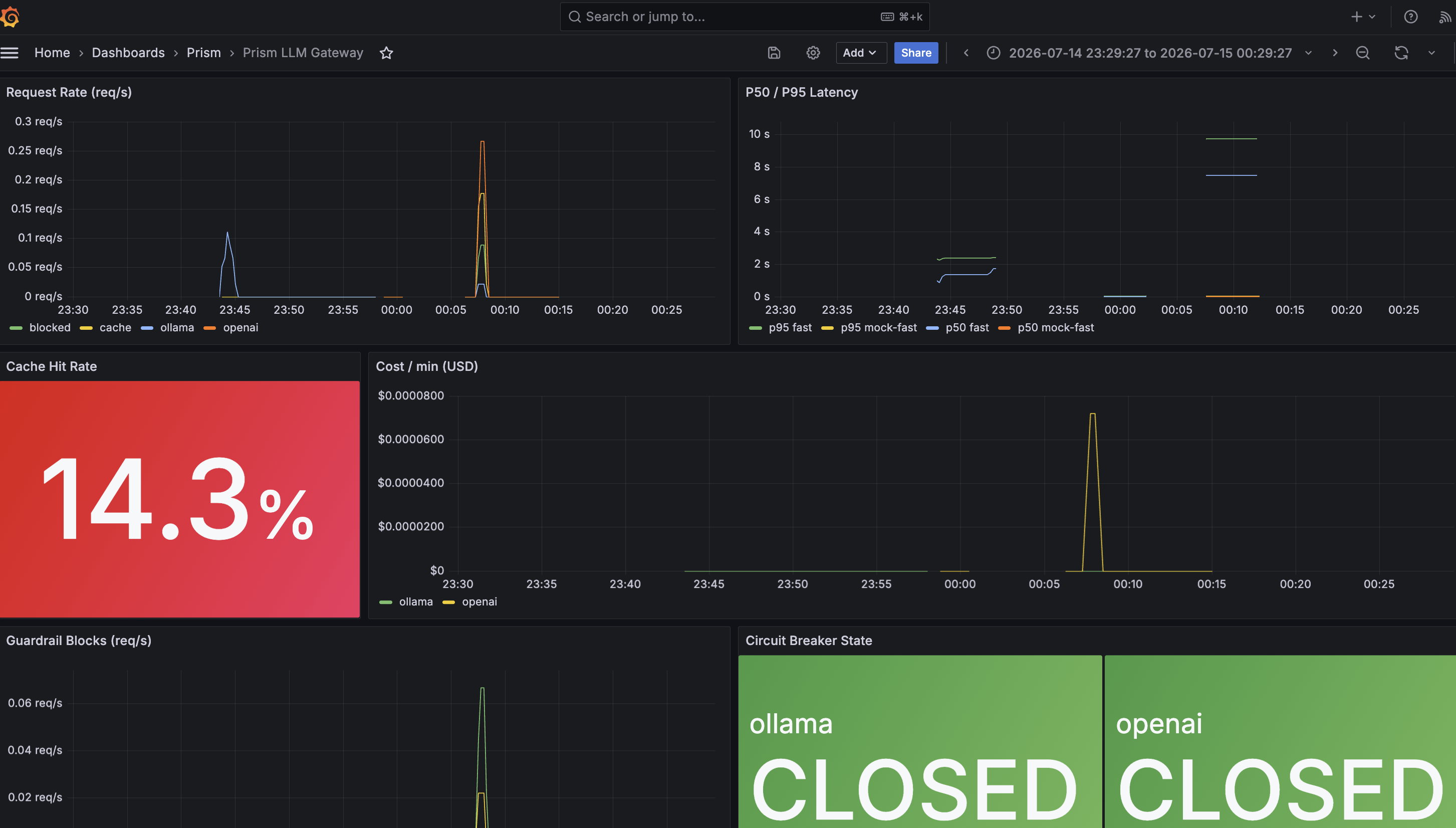Open the time range picker dropdown
The width and height of the screenshot is (1456, 828).
pyautogui.click(x=1150, y=53)
